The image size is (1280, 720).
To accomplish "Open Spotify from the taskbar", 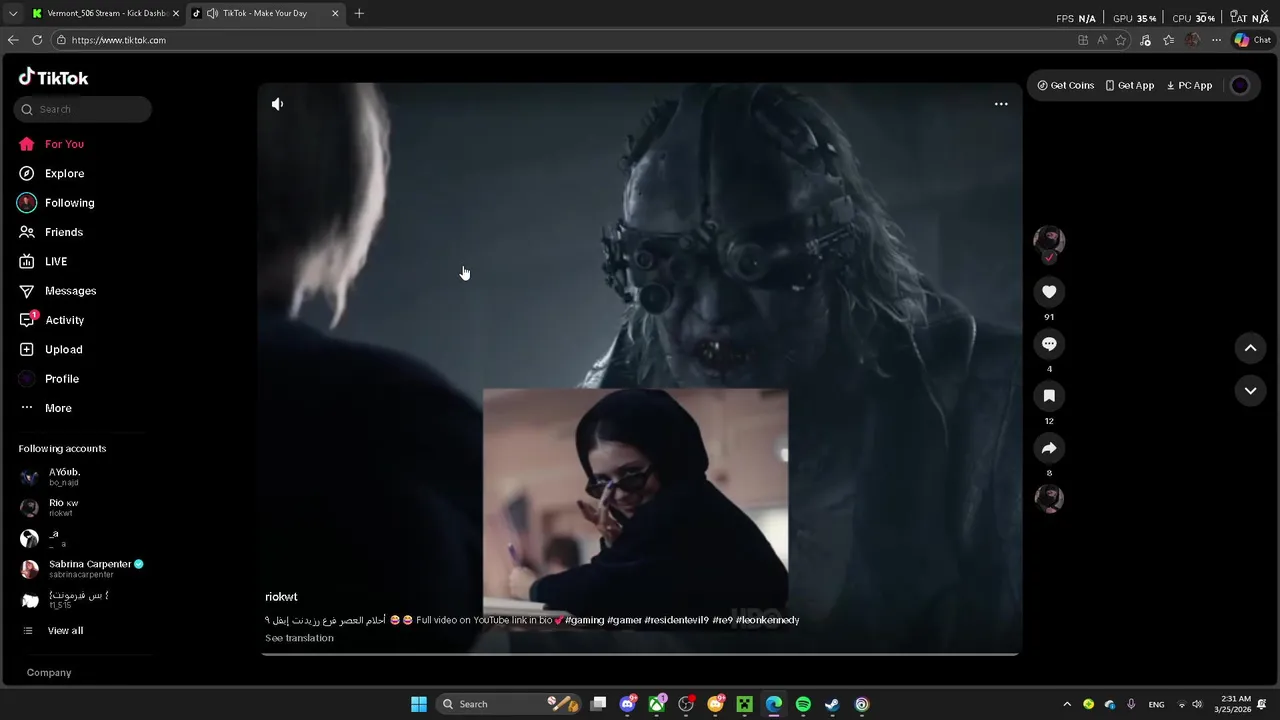I will click(x=803, y=704).
